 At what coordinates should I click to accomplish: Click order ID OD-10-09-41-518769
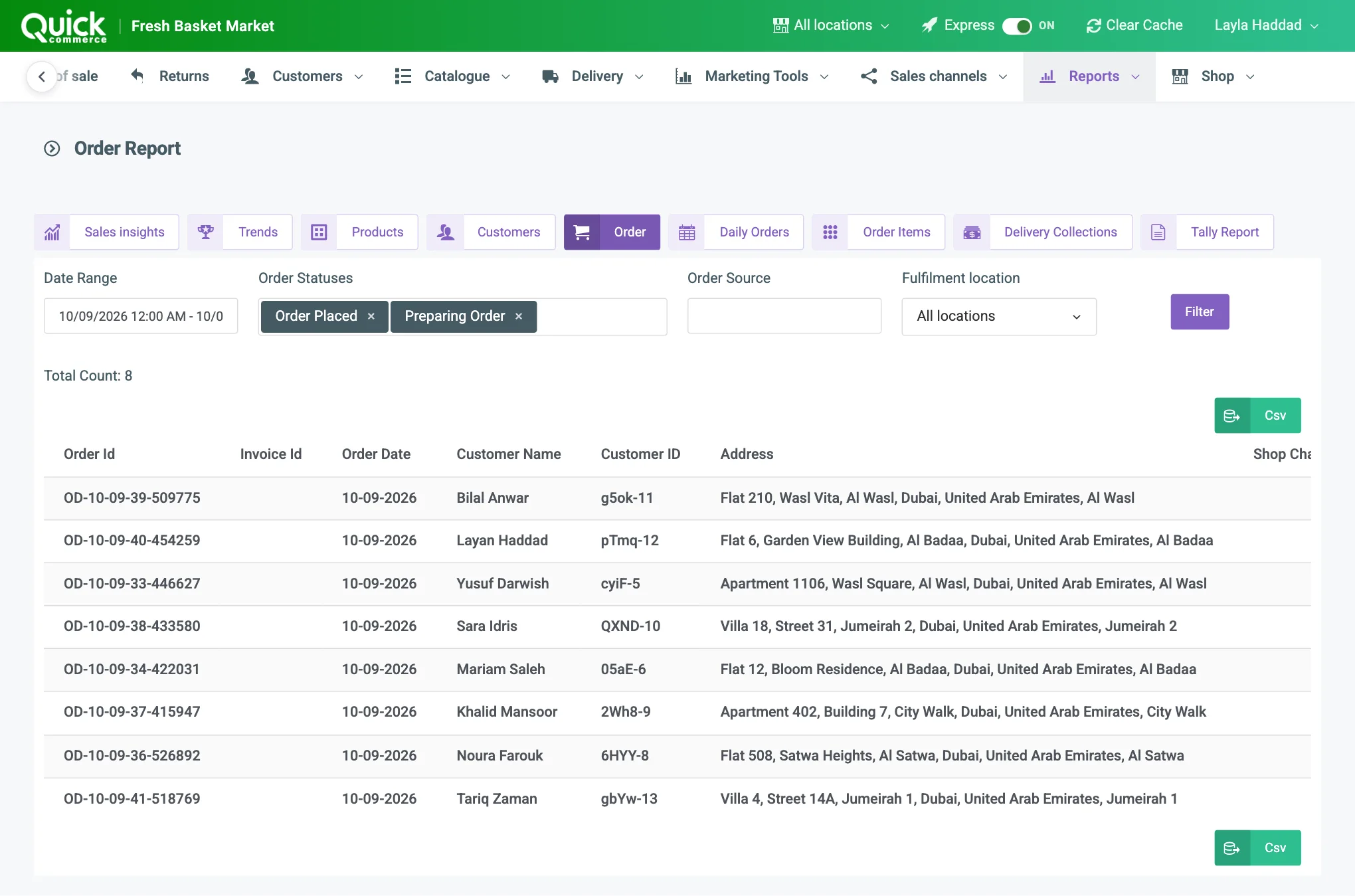pos(132,799)
